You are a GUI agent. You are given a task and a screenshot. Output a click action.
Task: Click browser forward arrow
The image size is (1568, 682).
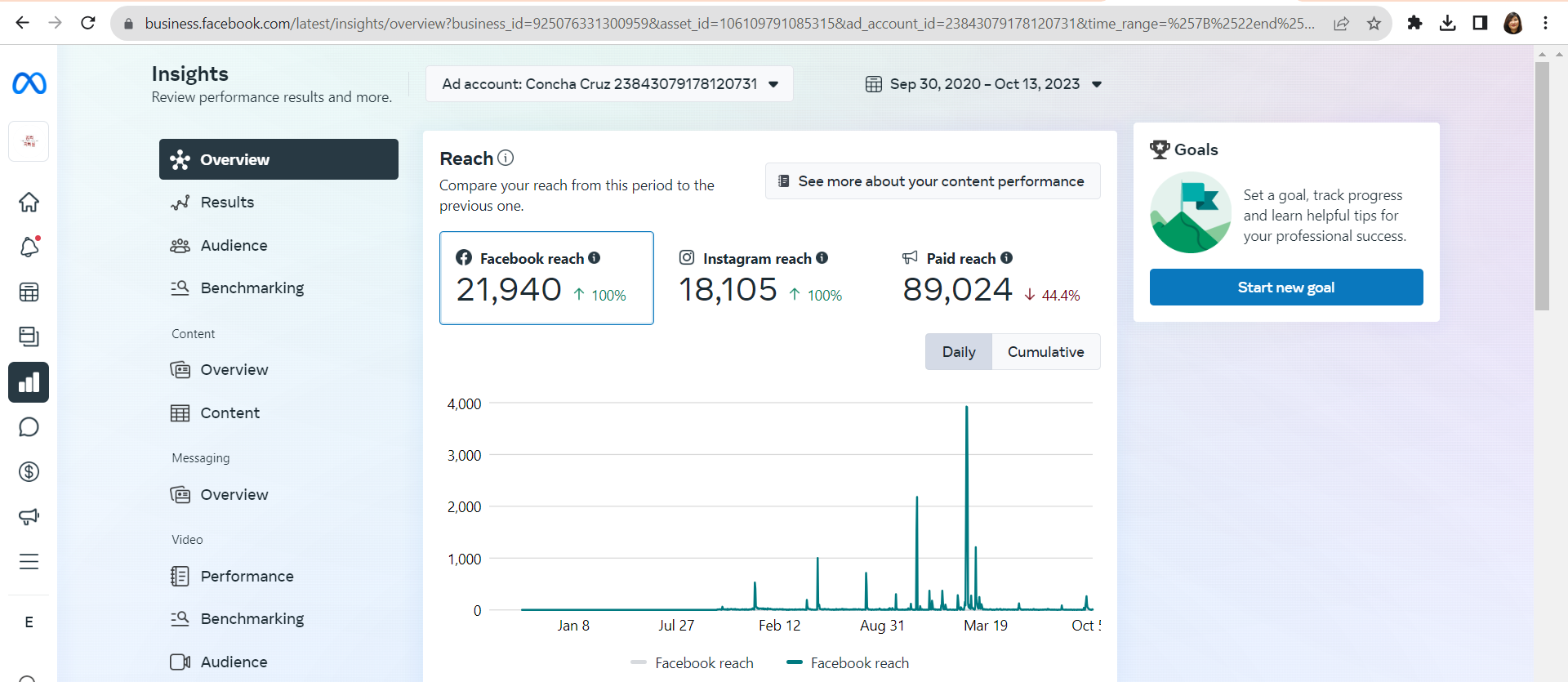click(55, 23)
